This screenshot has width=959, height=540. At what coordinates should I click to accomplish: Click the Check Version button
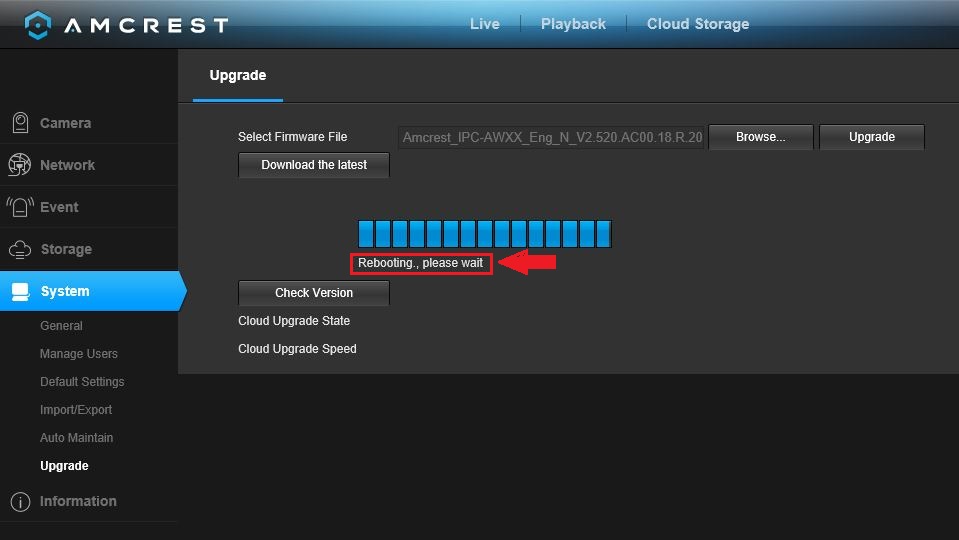coord(314,293)
